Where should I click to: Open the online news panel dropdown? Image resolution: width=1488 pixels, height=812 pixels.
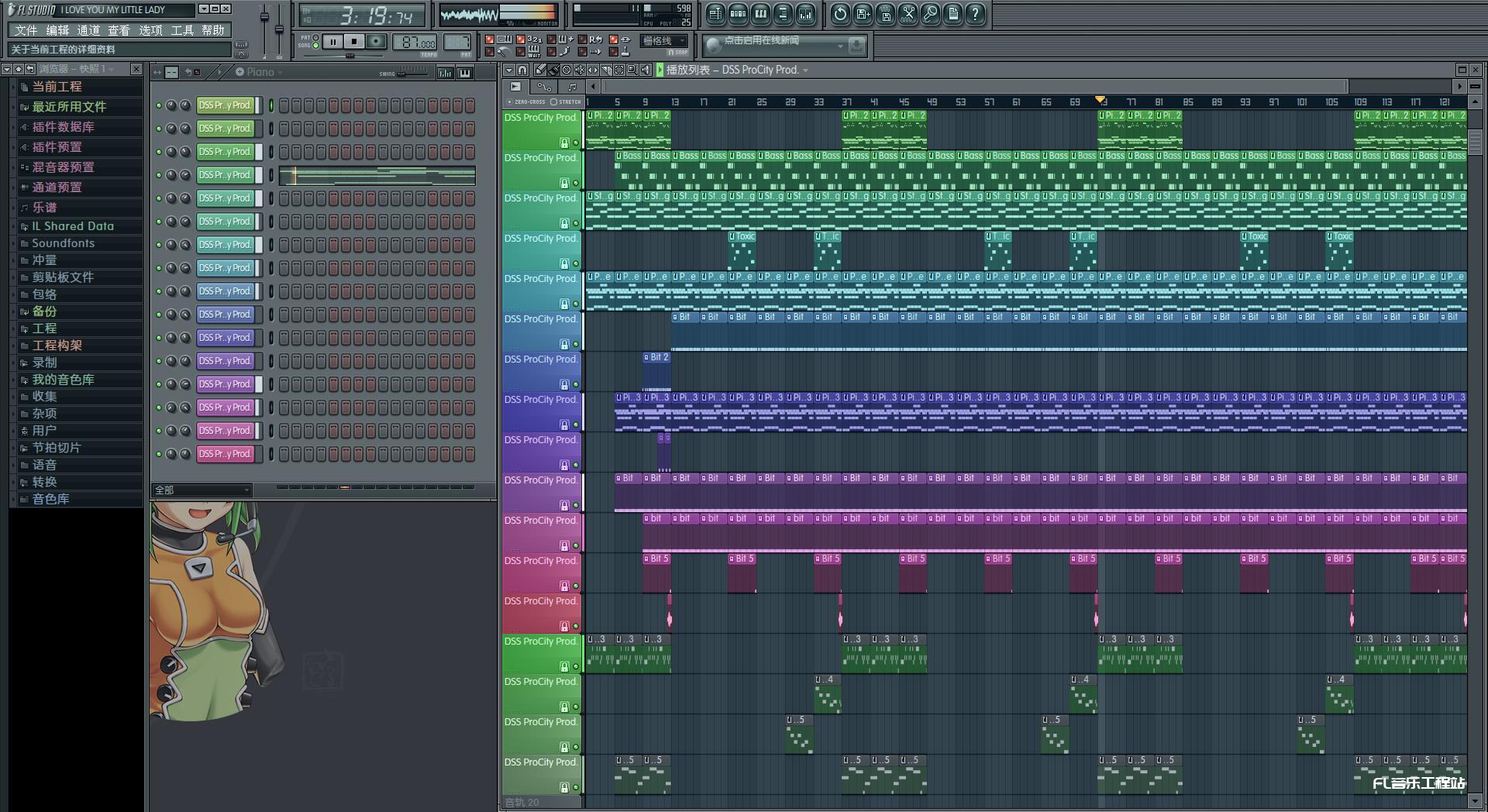point(840,46)
